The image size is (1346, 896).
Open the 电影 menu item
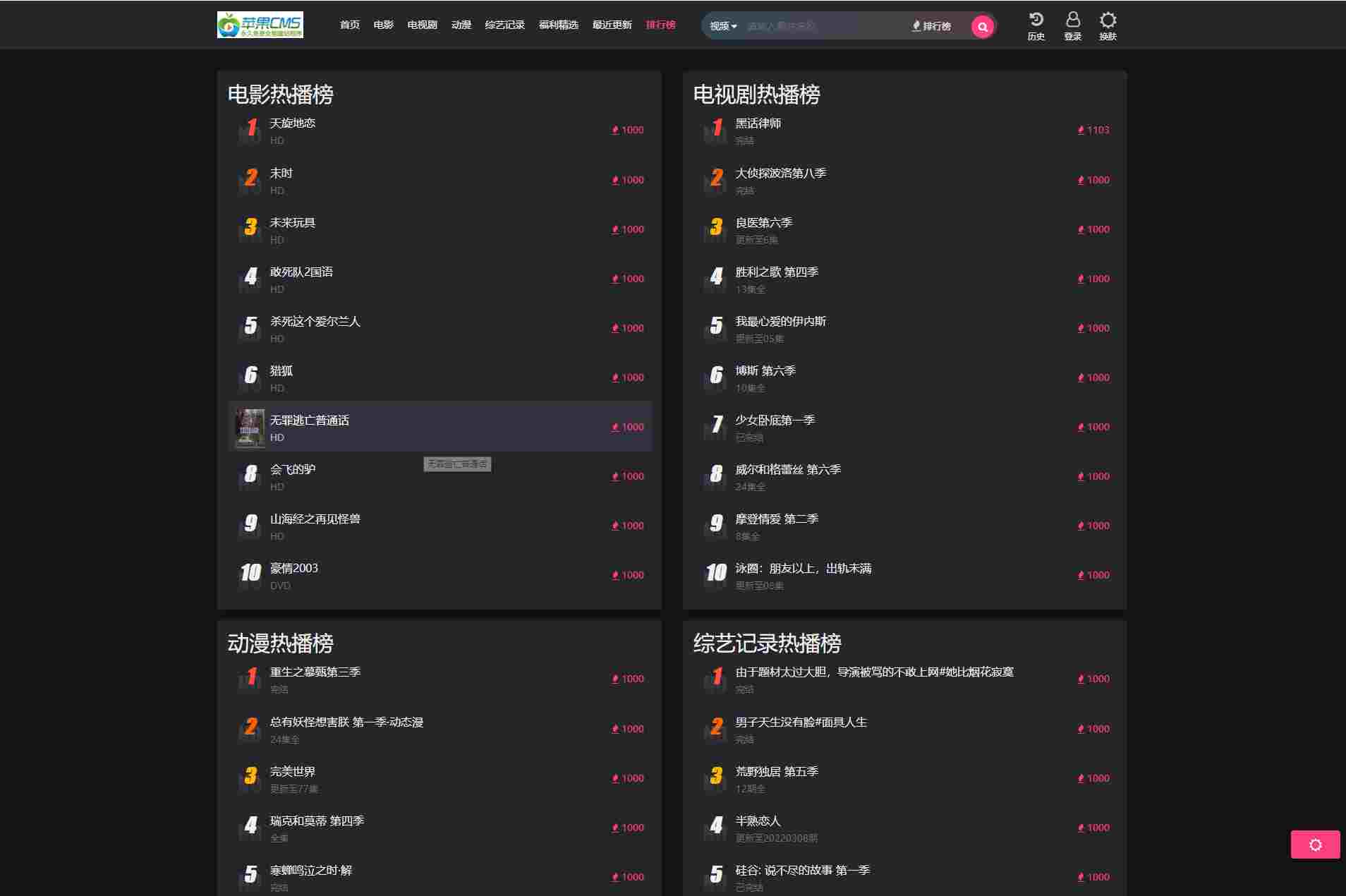tap(383, 25)
